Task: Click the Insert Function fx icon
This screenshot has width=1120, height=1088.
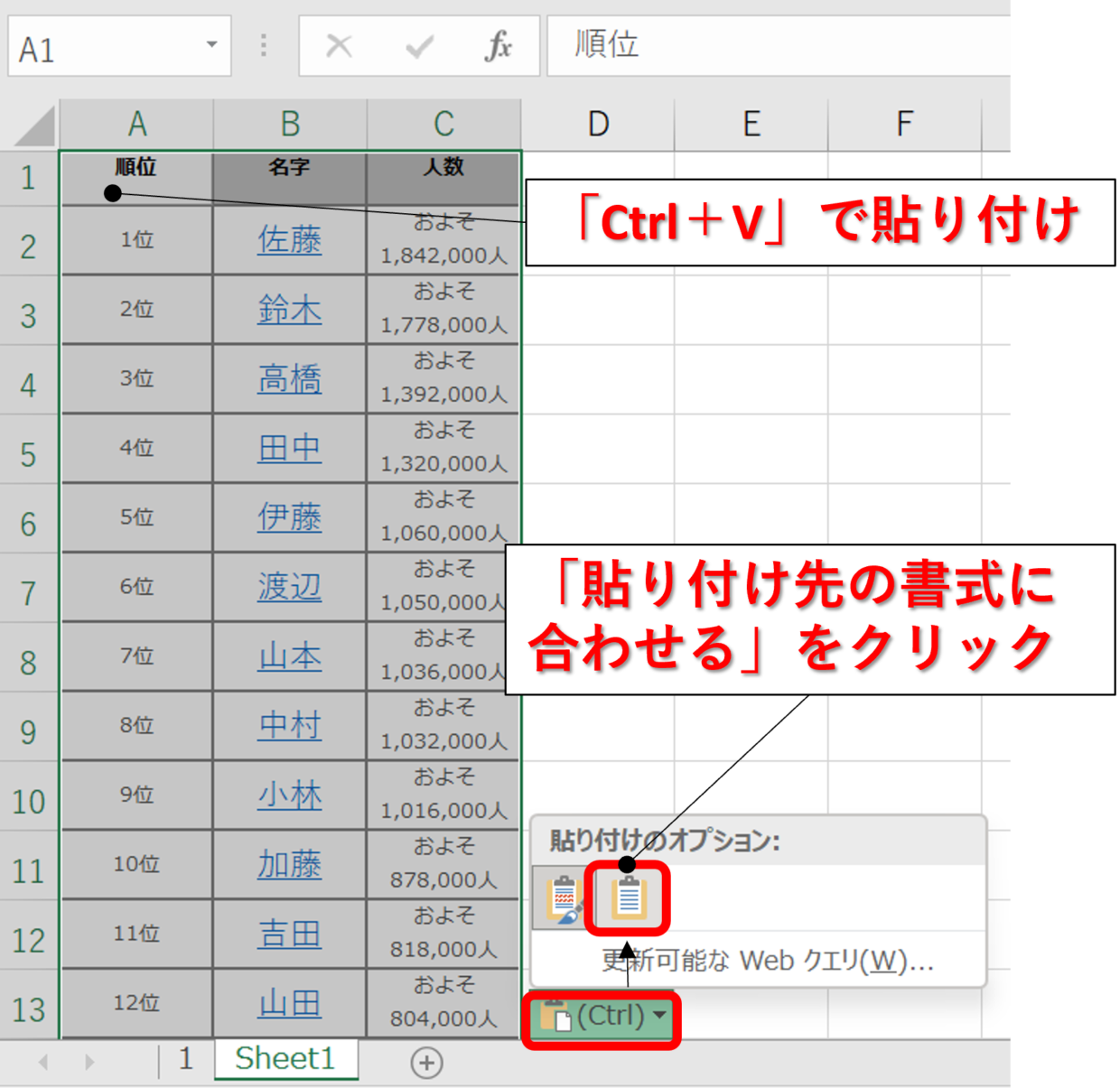Action: (498, 45)
